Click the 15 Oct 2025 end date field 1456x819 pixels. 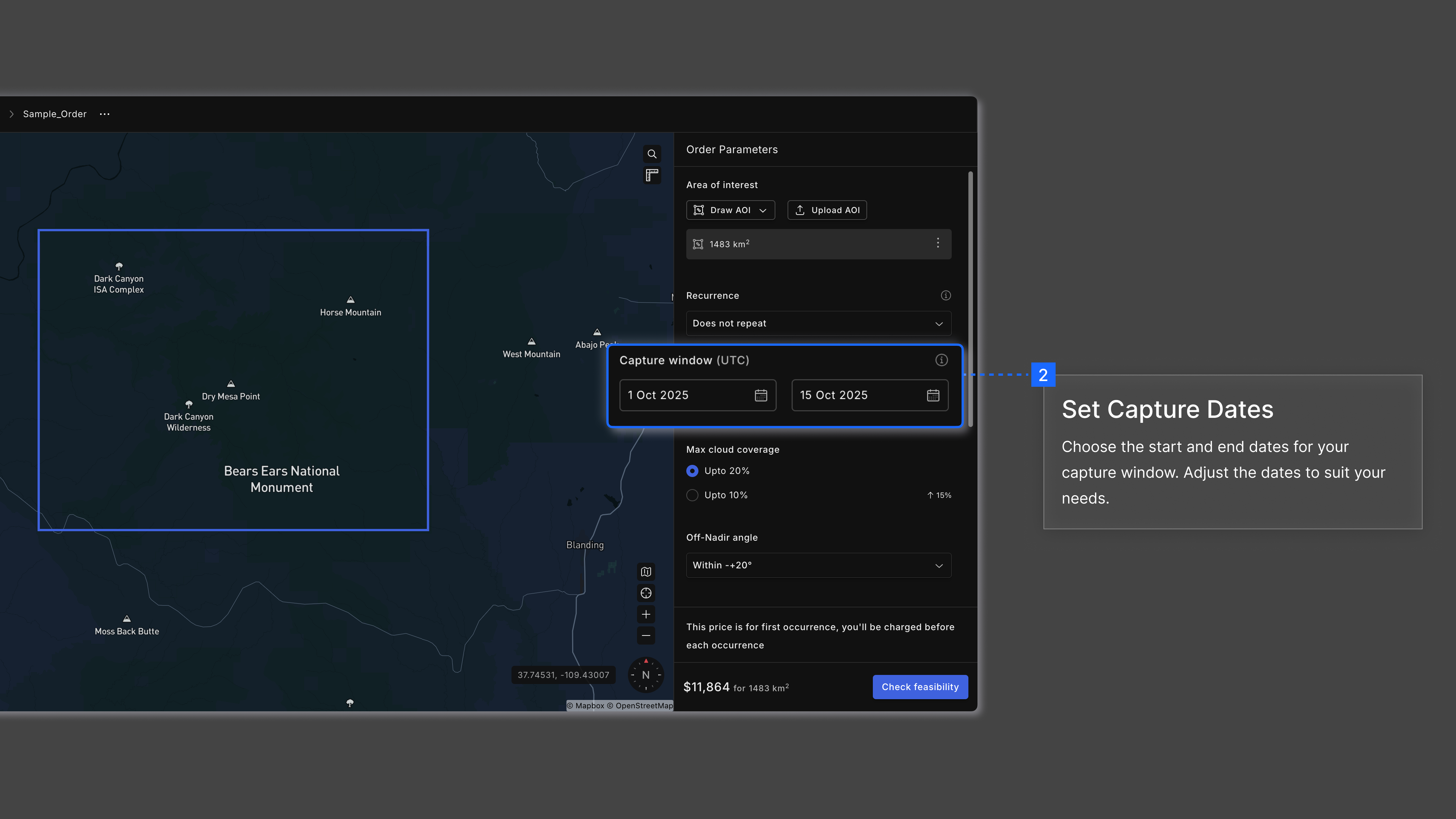(x=859, y=395)
